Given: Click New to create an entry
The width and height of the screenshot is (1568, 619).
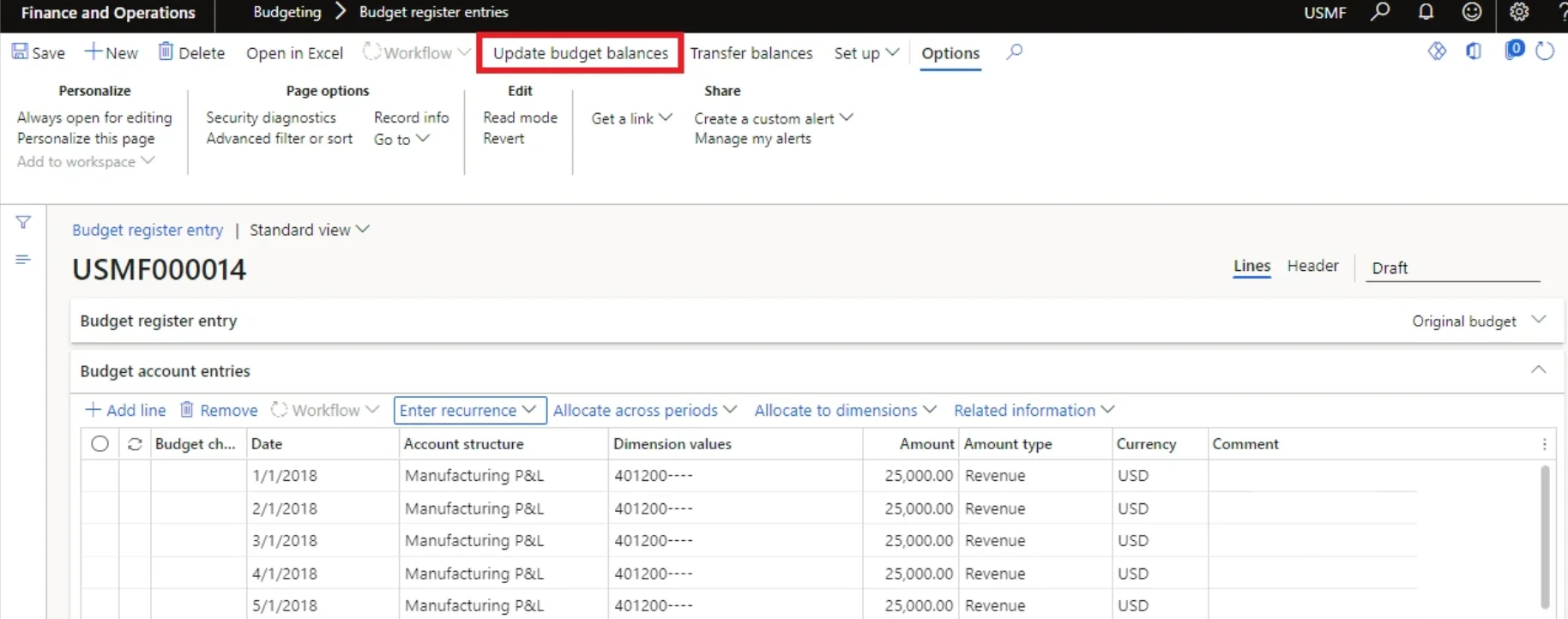Looking at the screenshot, I should (111, 52).
